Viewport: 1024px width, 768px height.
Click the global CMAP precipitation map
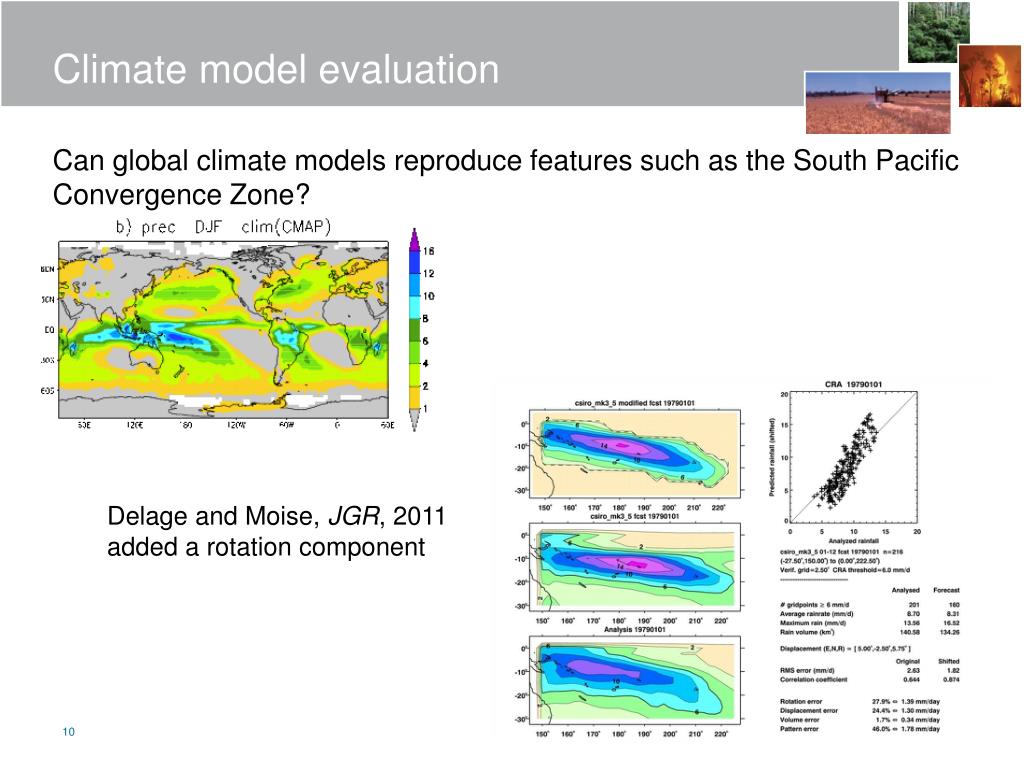(223, 330)
